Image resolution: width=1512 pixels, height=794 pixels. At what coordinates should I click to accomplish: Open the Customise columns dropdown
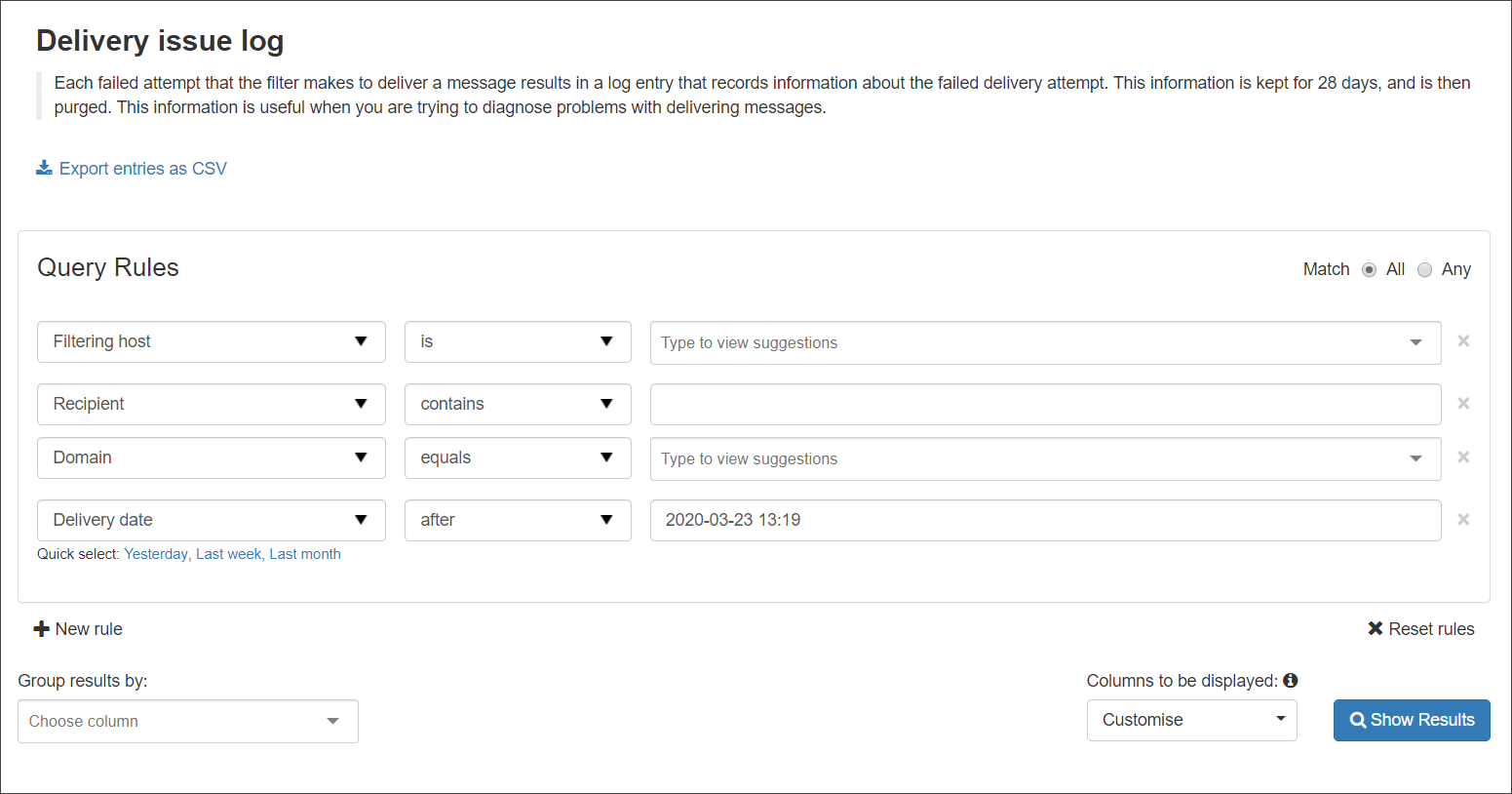pyautogui.click(x=1191, y=720)
